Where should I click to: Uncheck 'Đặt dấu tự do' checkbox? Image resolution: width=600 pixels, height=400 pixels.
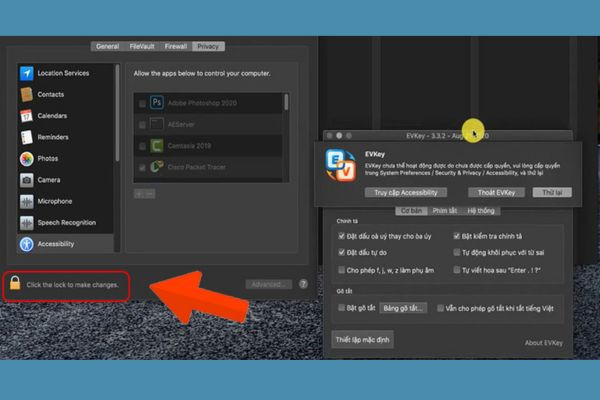[x=341, y=252]
